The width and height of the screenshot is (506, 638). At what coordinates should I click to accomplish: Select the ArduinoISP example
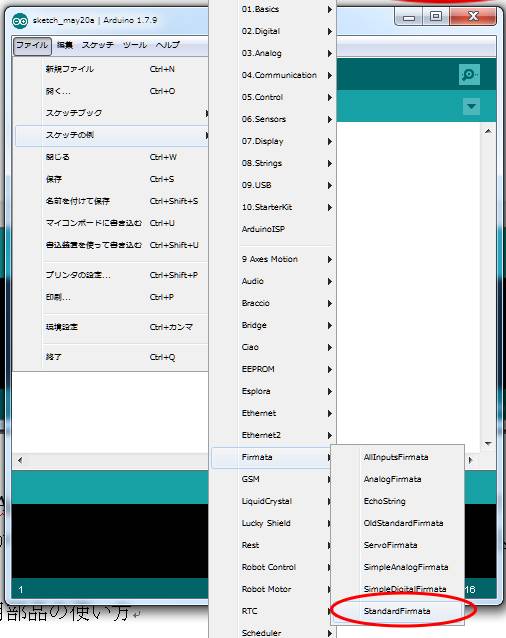point(273,229)
